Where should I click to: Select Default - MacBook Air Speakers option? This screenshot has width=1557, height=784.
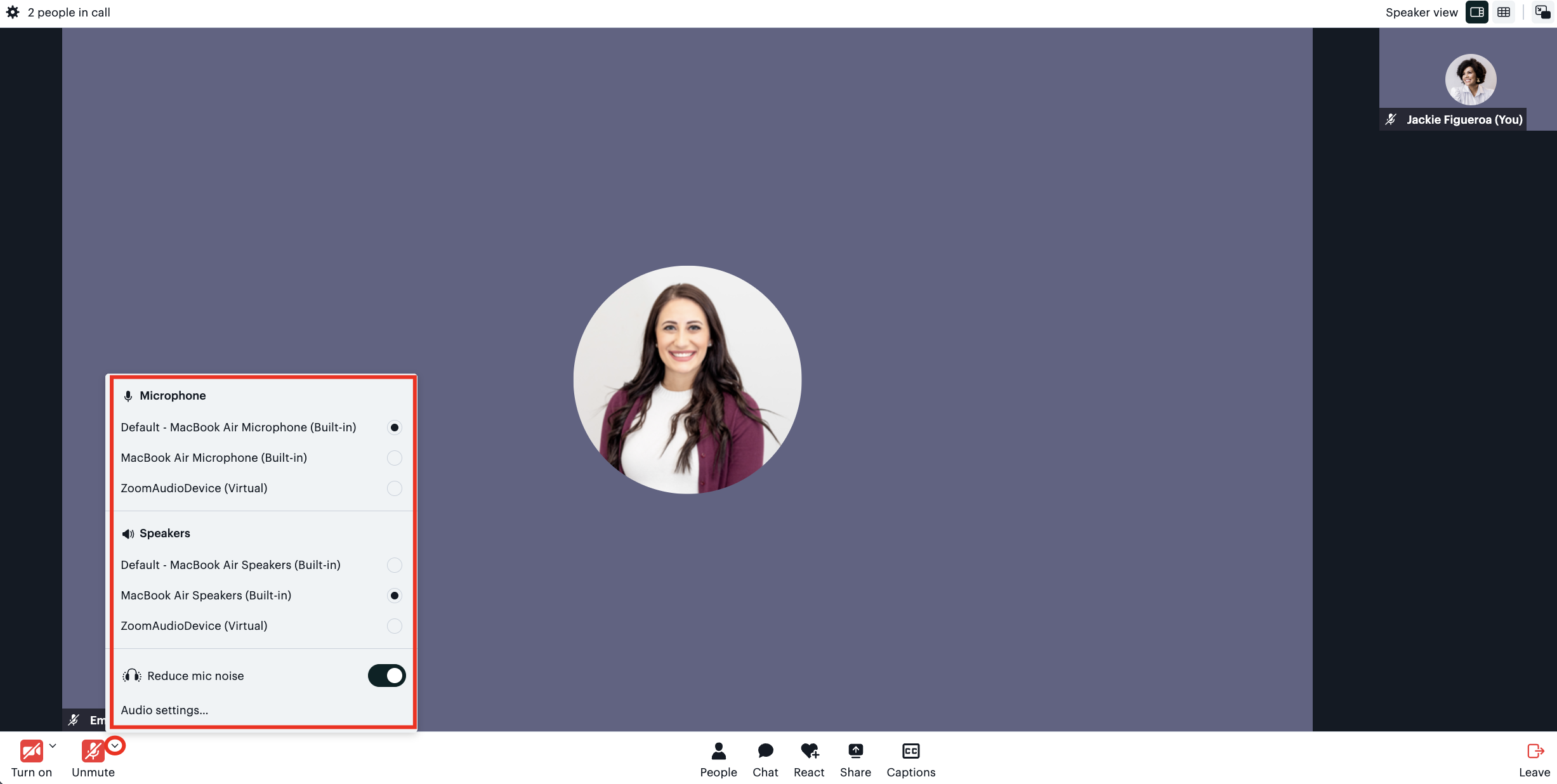pyautogui.click(x=394, y=565)
